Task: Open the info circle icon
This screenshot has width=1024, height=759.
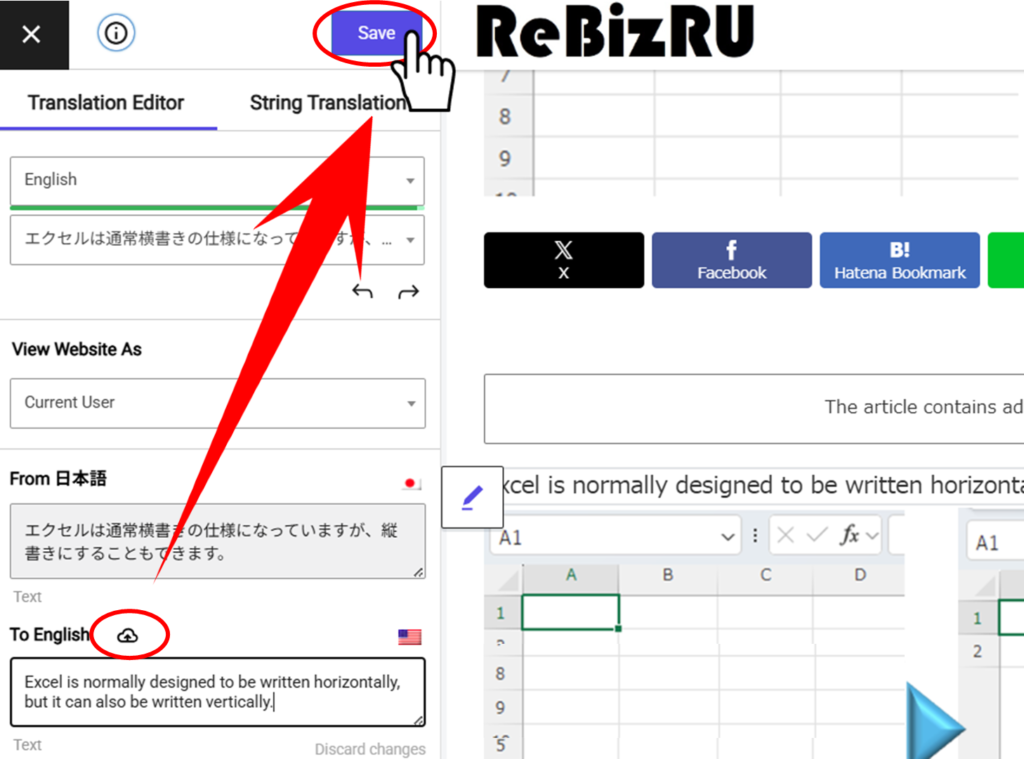Action: (116, 33)
